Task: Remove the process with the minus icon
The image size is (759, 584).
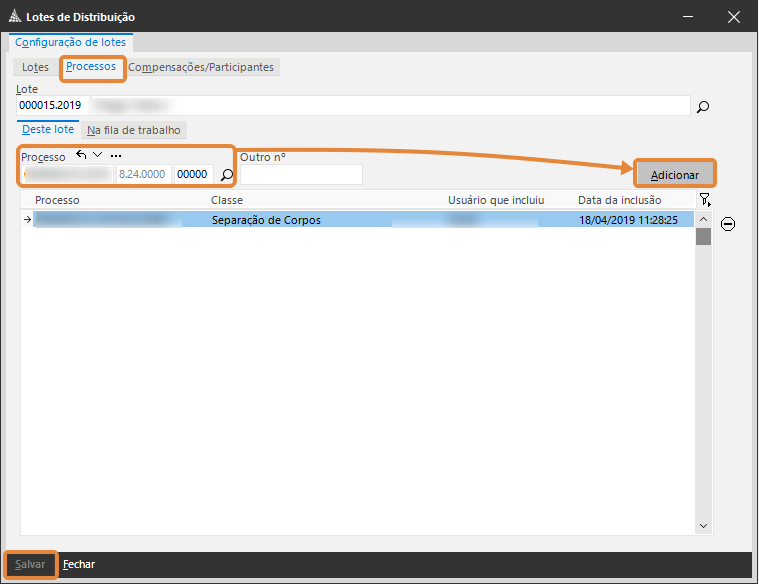Action: [728, 224]
